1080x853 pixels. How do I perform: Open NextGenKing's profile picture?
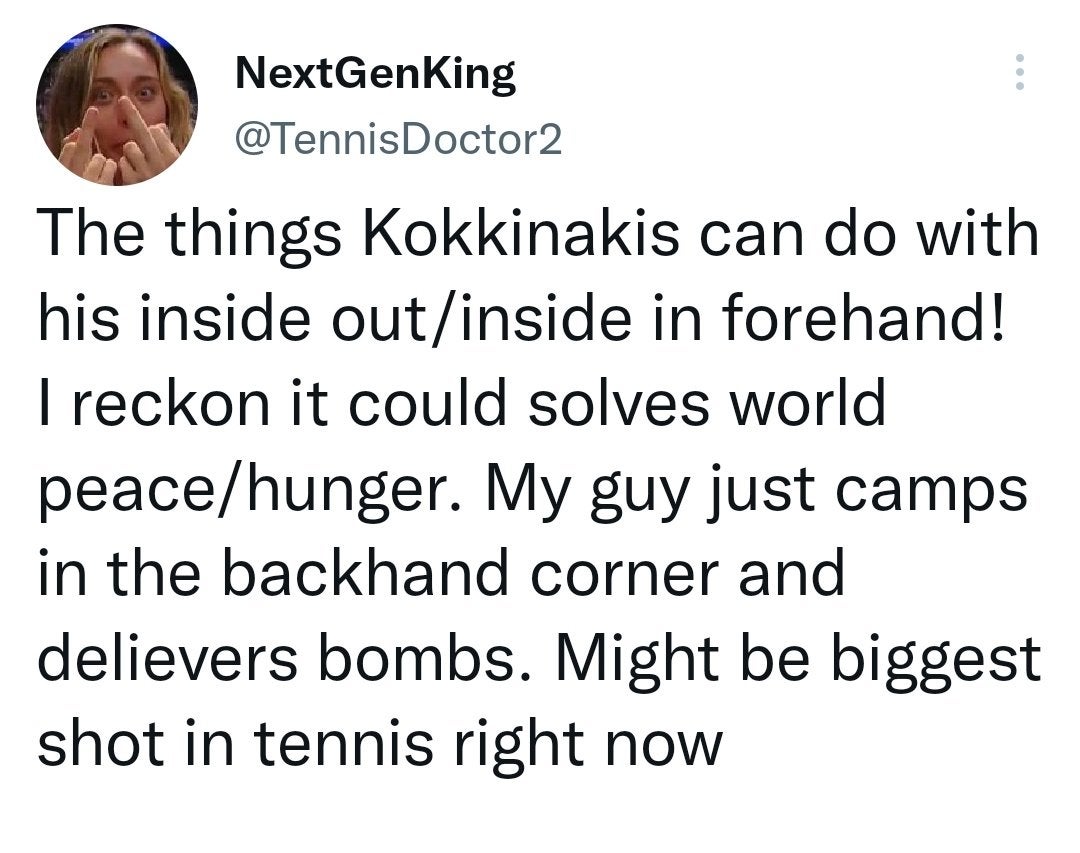point(117,105)
